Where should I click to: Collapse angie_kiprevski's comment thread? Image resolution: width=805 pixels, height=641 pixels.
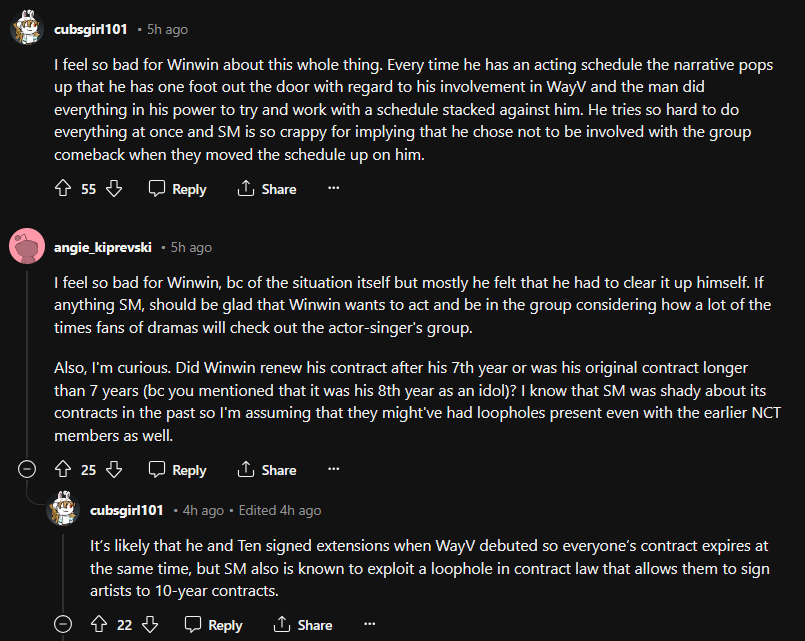[27, 469]
